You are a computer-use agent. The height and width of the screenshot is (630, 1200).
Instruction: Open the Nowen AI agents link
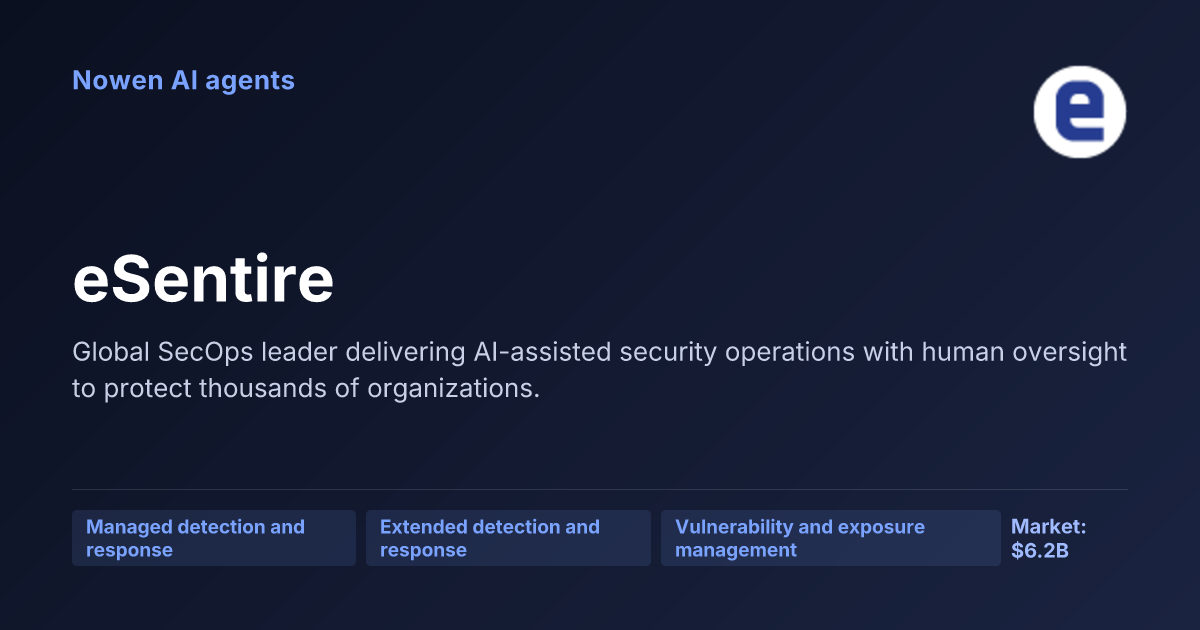(183, 80)
